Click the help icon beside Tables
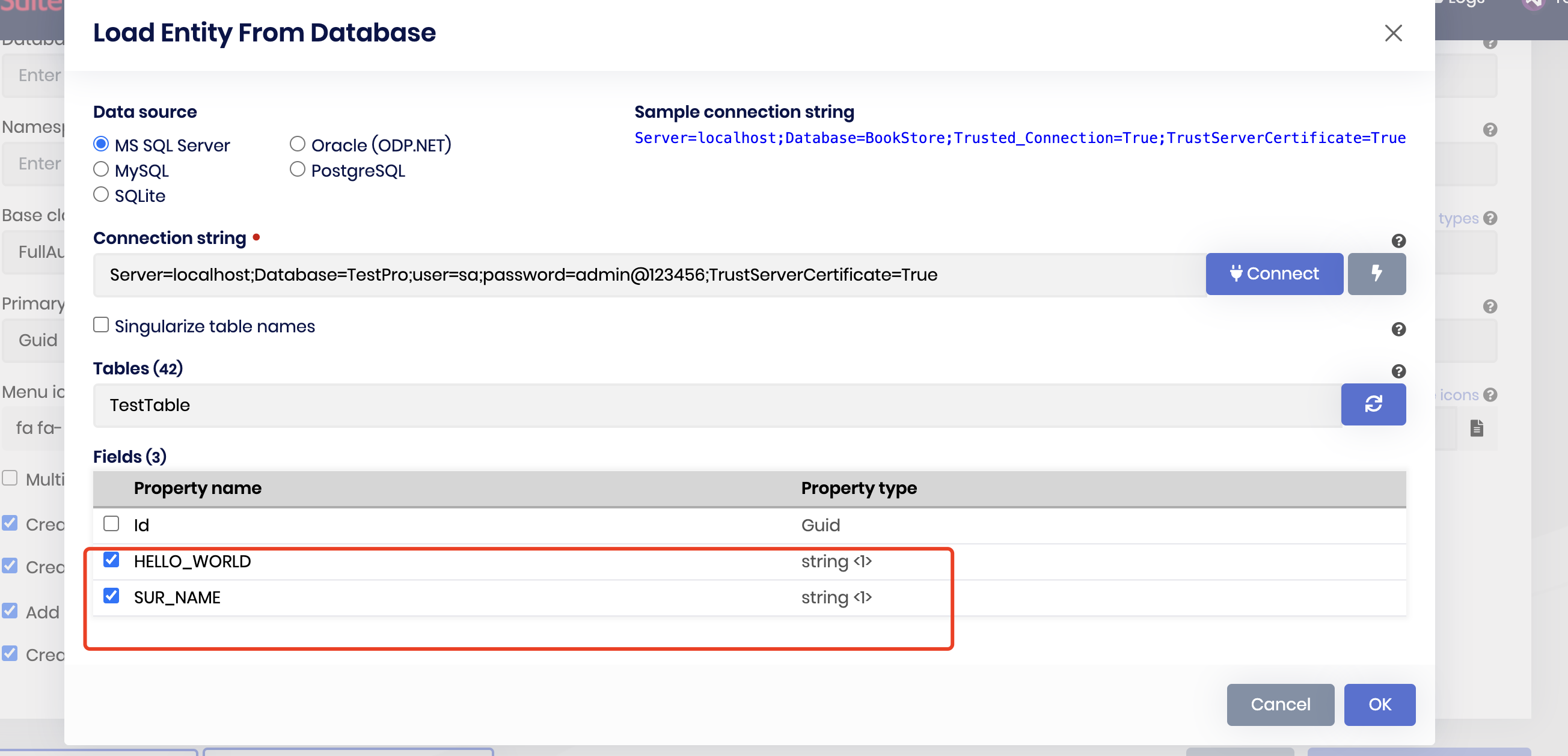 pos(1398,371)
